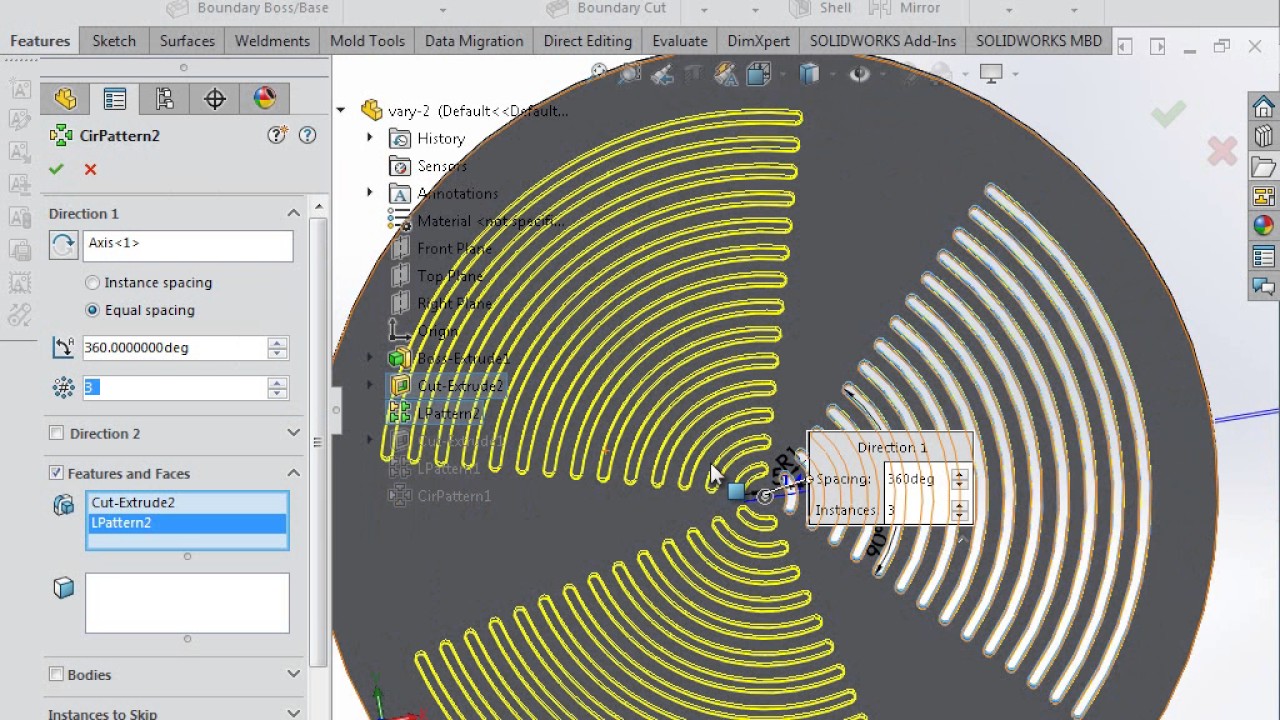Open the DisplayManager color-ball tab
Screen dimensions: 1280x720
pos(265,98)
